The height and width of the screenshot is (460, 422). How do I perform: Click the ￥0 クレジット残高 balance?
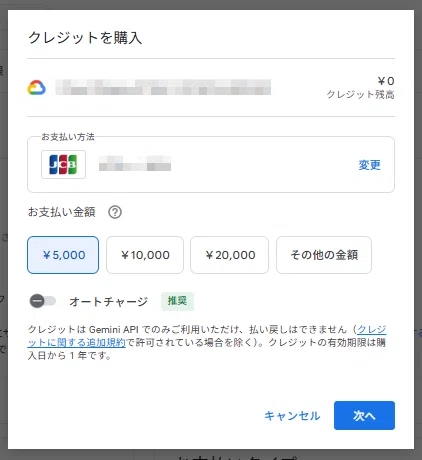[x=360, y=88]
